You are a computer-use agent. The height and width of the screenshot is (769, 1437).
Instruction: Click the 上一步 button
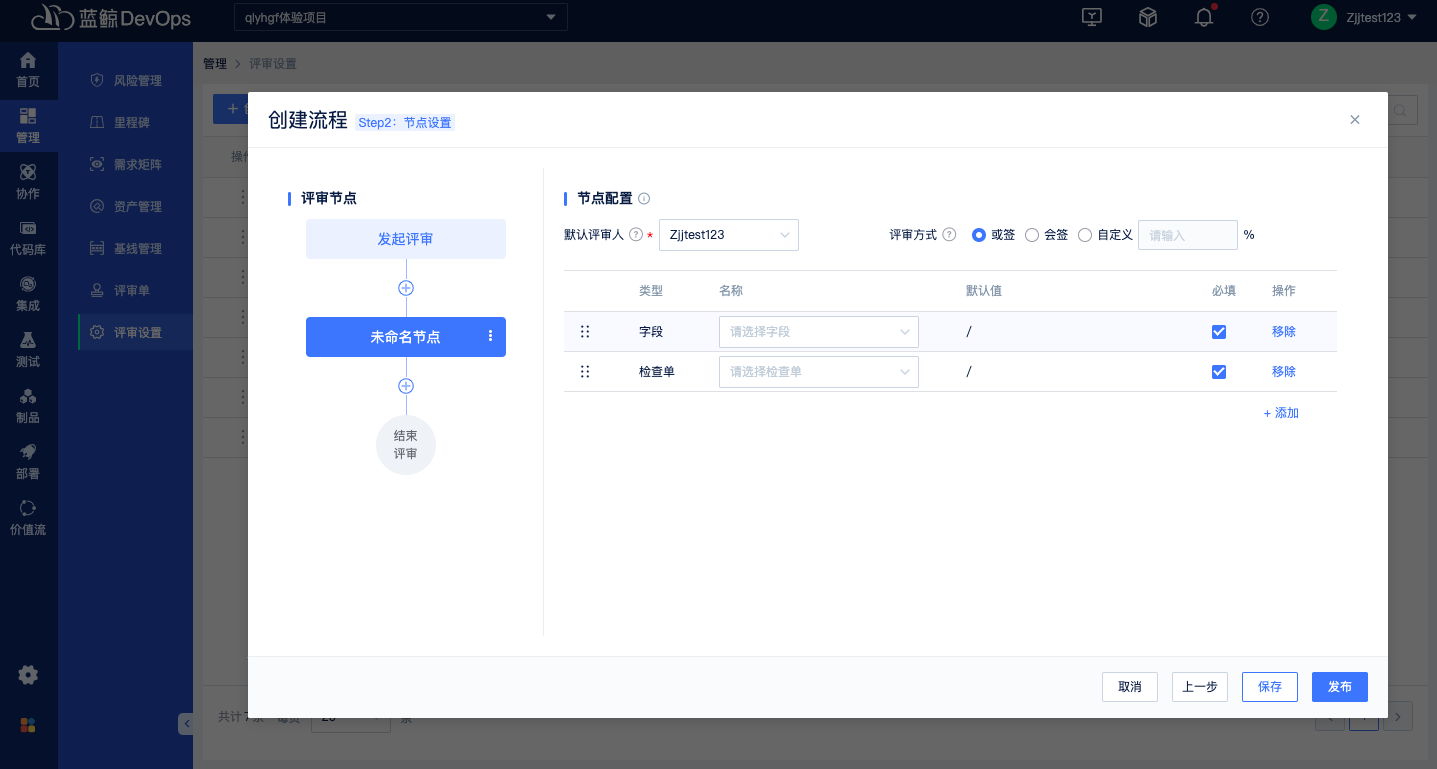coord(1200,687)
